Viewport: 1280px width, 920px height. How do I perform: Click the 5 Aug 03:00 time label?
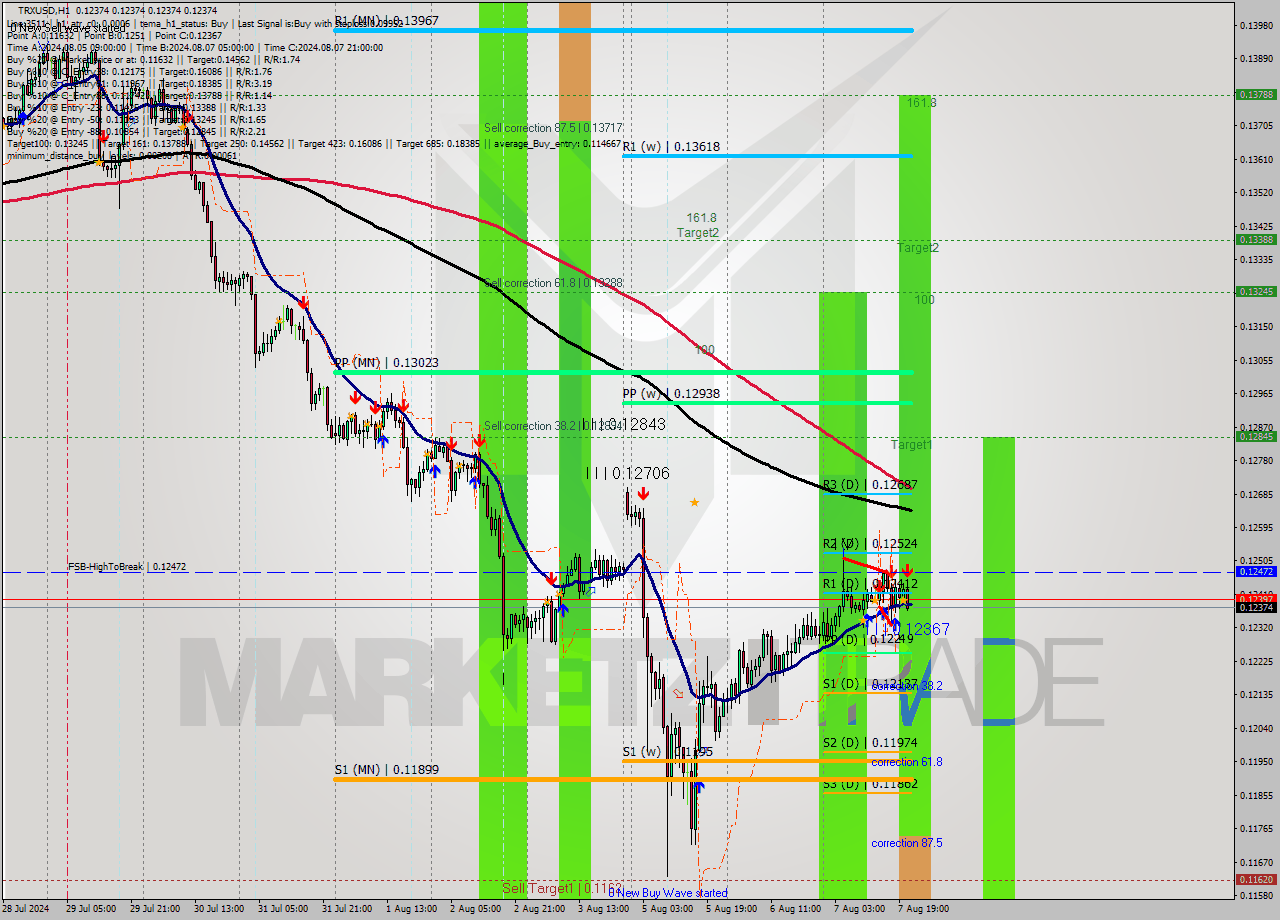click(667, 909)
